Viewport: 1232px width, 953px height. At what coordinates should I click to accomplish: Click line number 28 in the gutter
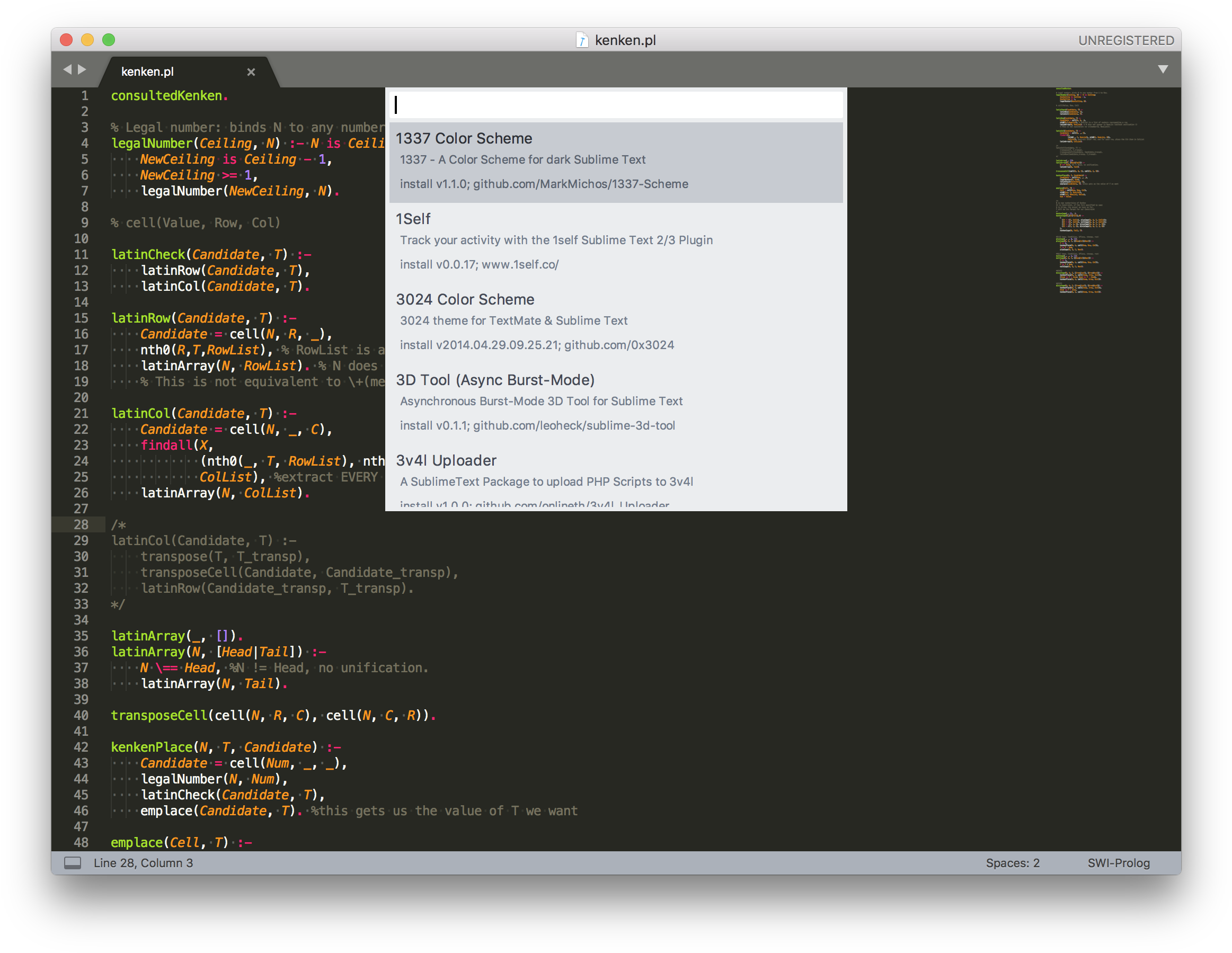(81, 524)
